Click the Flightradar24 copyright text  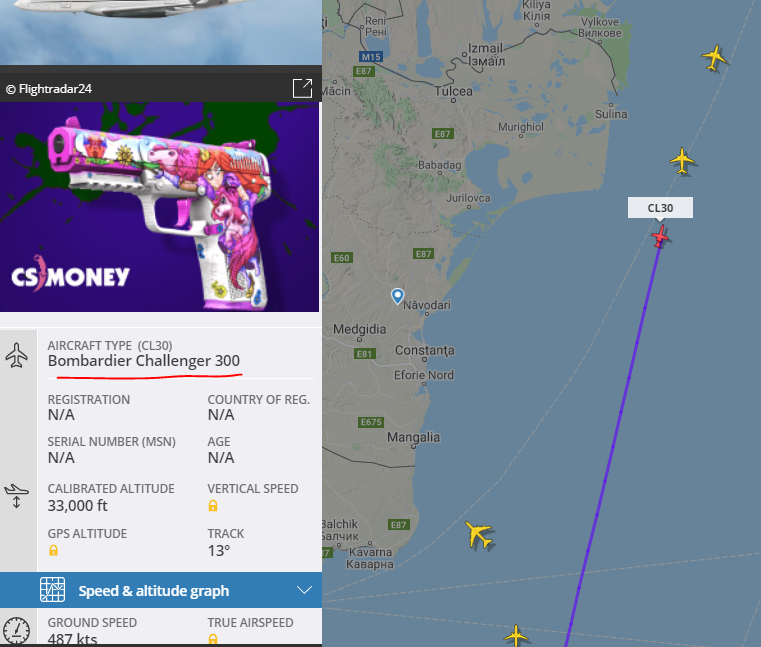click(49, 89)
